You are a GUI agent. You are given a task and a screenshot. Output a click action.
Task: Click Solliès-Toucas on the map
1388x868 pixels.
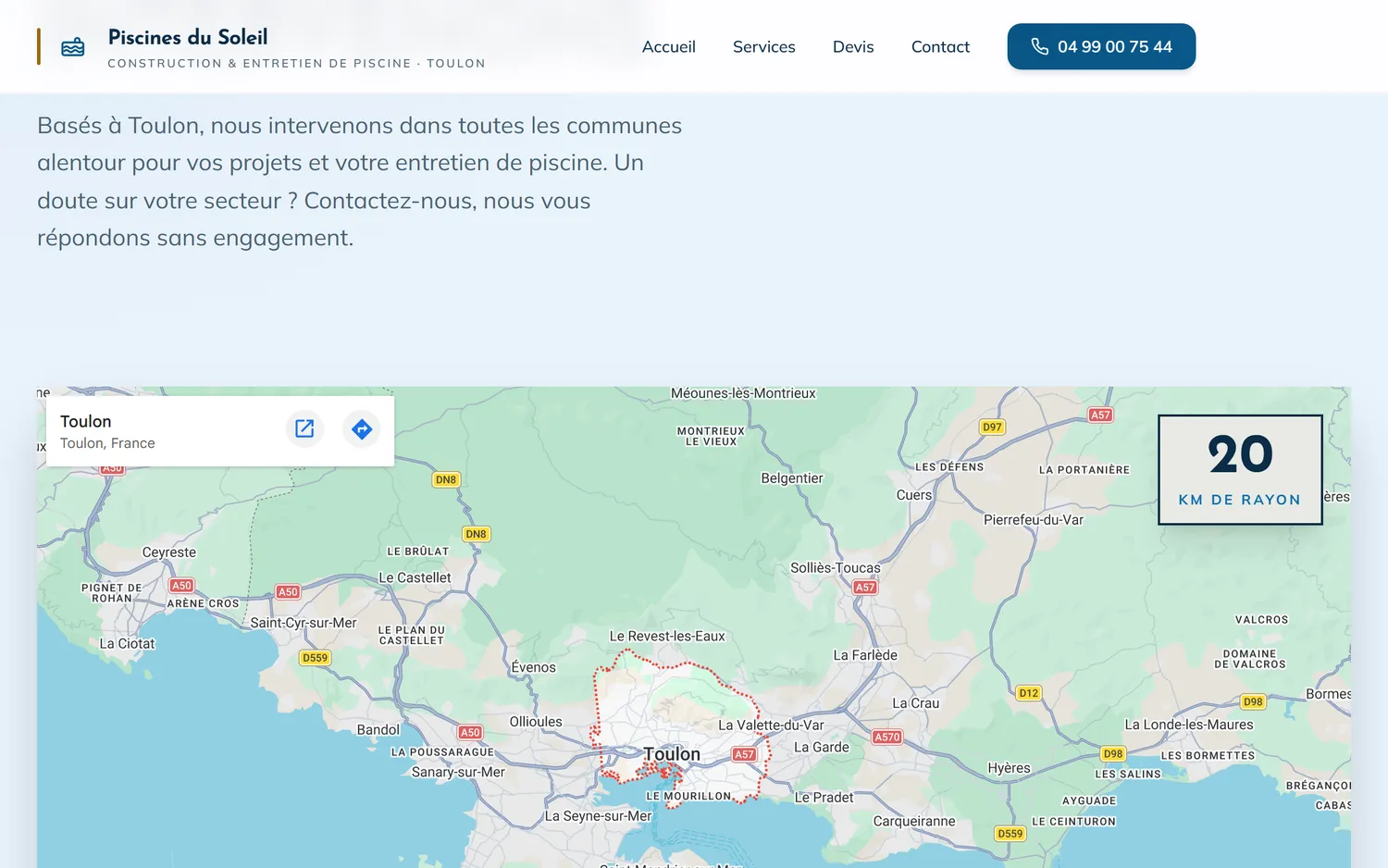[836, 568]
